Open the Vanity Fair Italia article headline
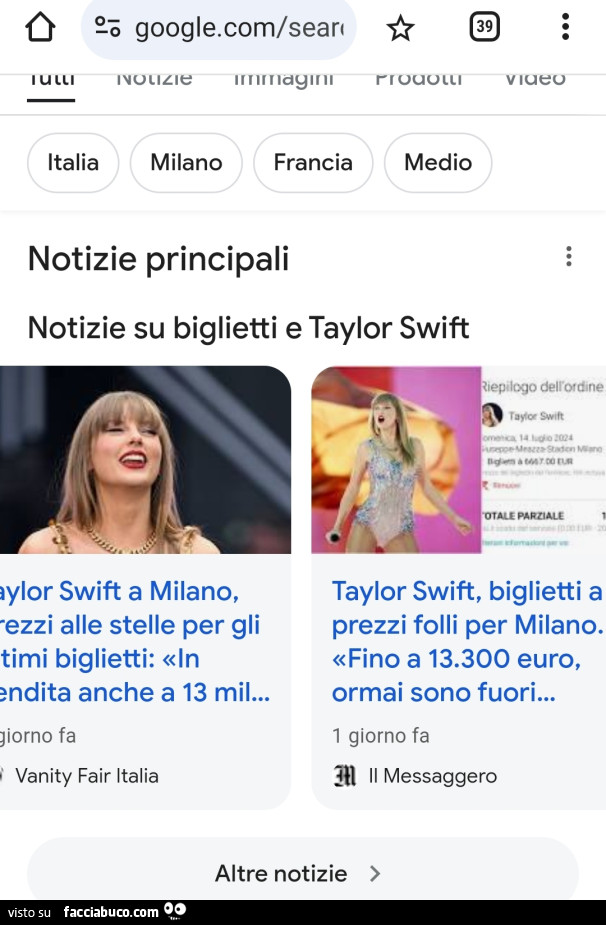This screenshot has height=925, width=606. 135,641
